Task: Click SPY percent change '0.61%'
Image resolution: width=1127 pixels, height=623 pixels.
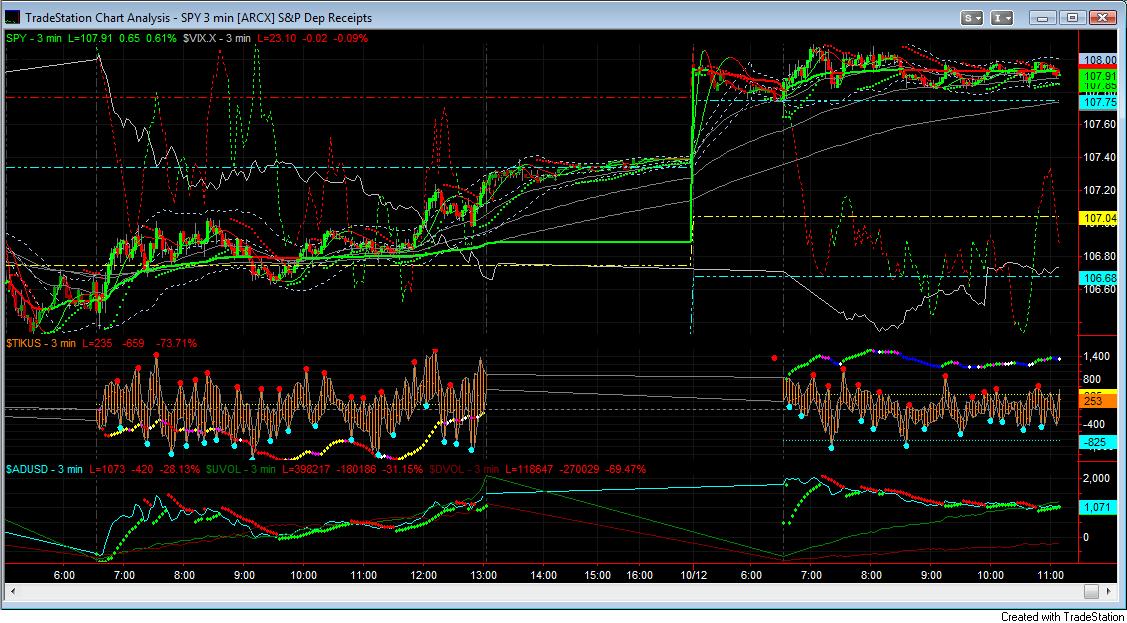Action: click(x=162, y=38)
